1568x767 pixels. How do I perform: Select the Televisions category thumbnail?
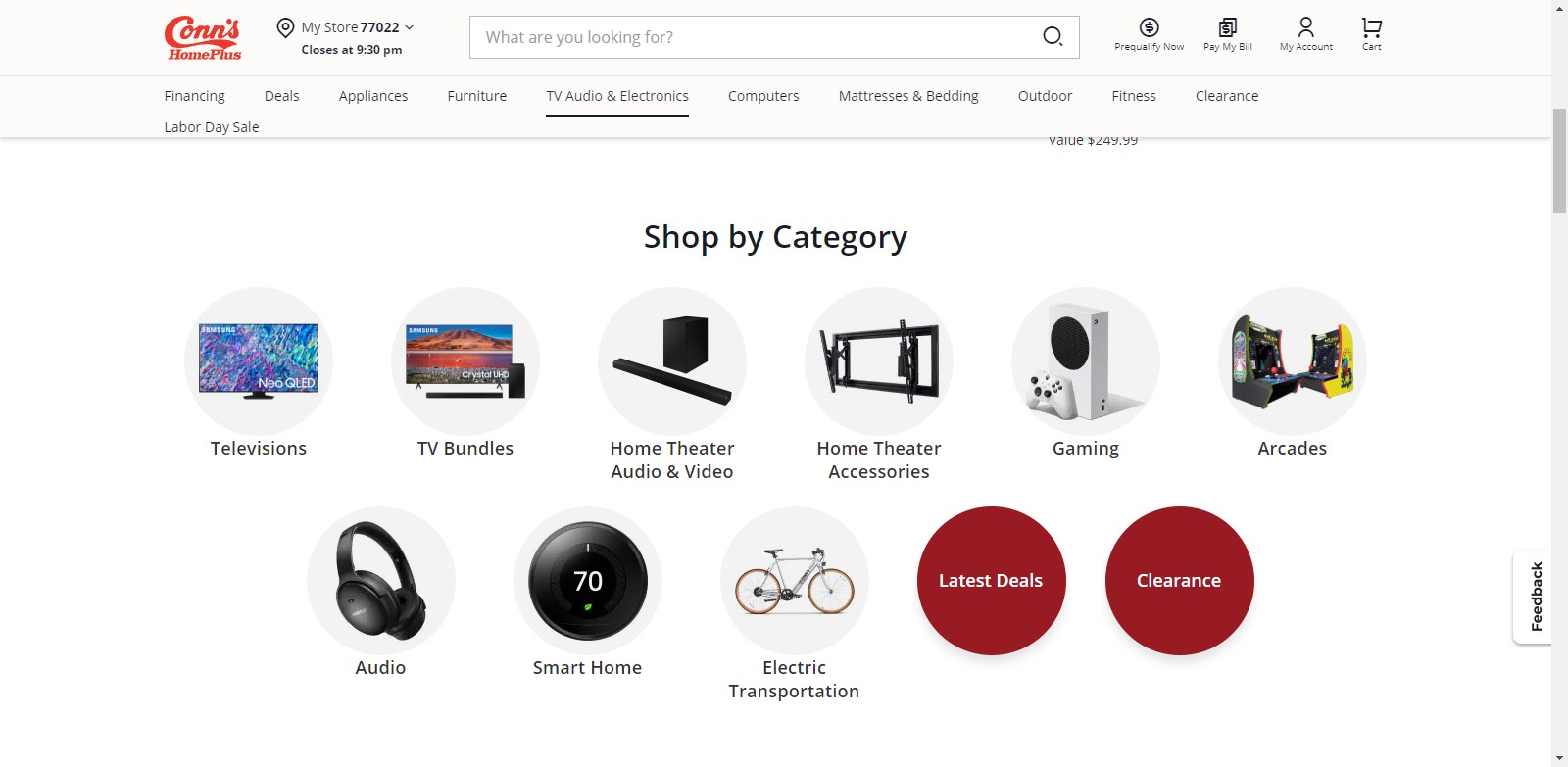[x=259, y=361]
